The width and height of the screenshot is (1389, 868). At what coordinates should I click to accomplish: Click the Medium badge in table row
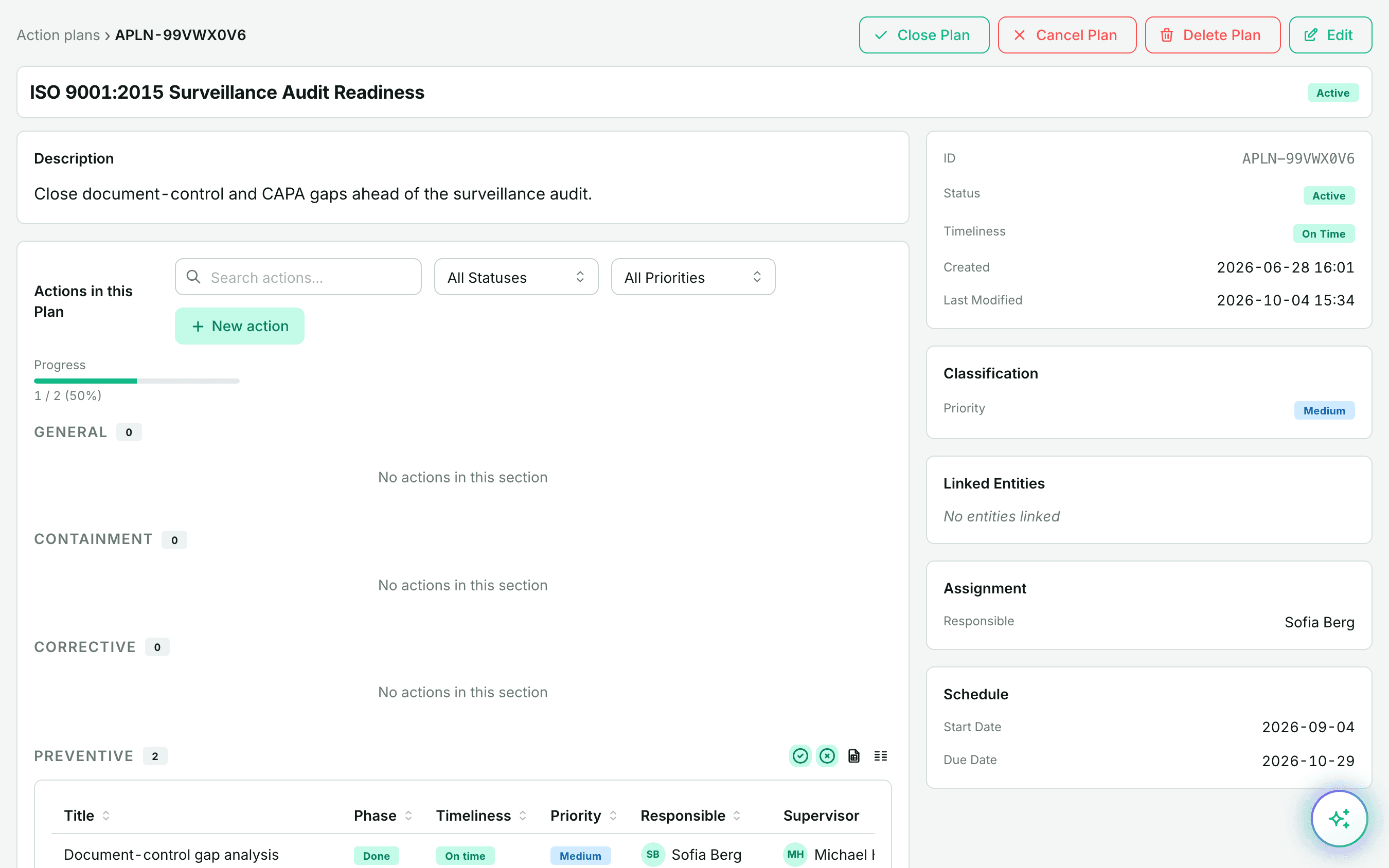coord(580,856)
